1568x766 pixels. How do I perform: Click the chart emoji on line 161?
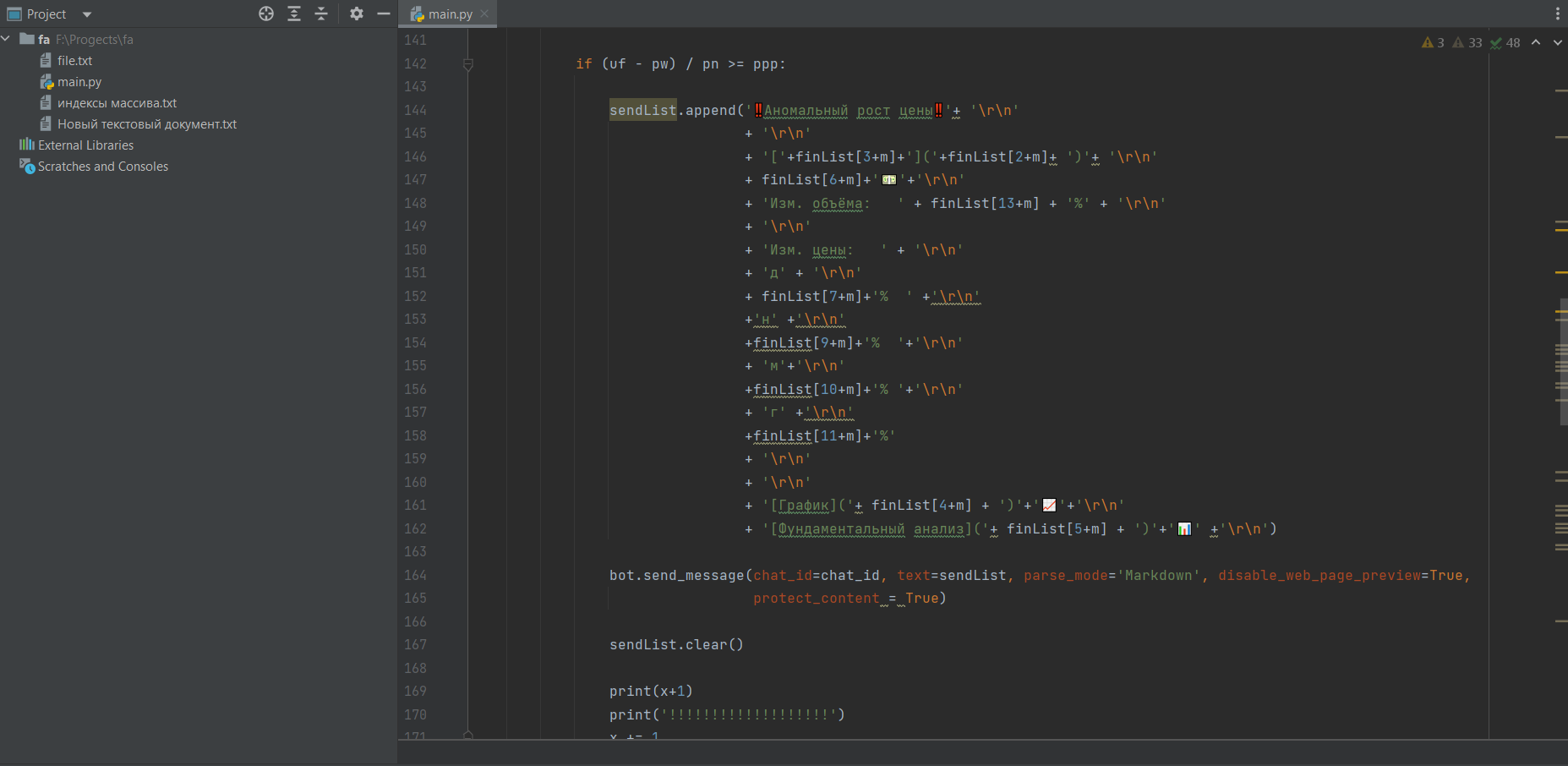point(1049,506)
